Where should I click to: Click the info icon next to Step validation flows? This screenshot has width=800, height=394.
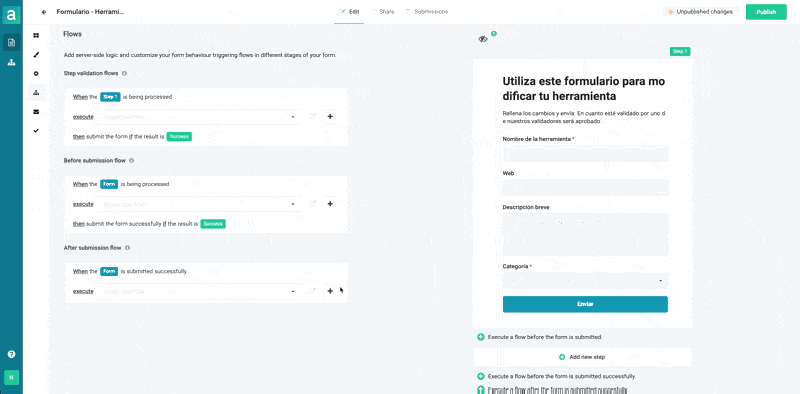click(124, 73)
